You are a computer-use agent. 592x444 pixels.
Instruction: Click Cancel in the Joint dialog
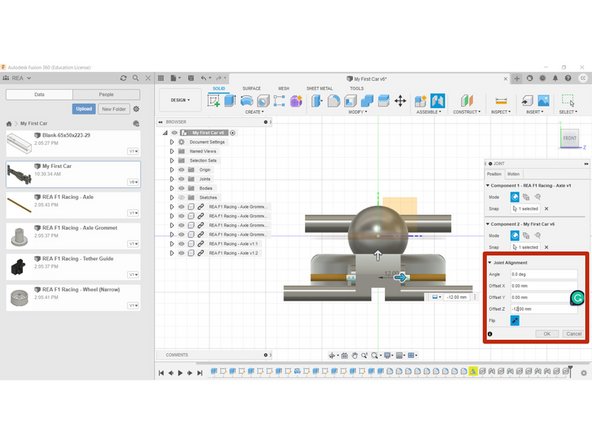[x=574, y=334]
